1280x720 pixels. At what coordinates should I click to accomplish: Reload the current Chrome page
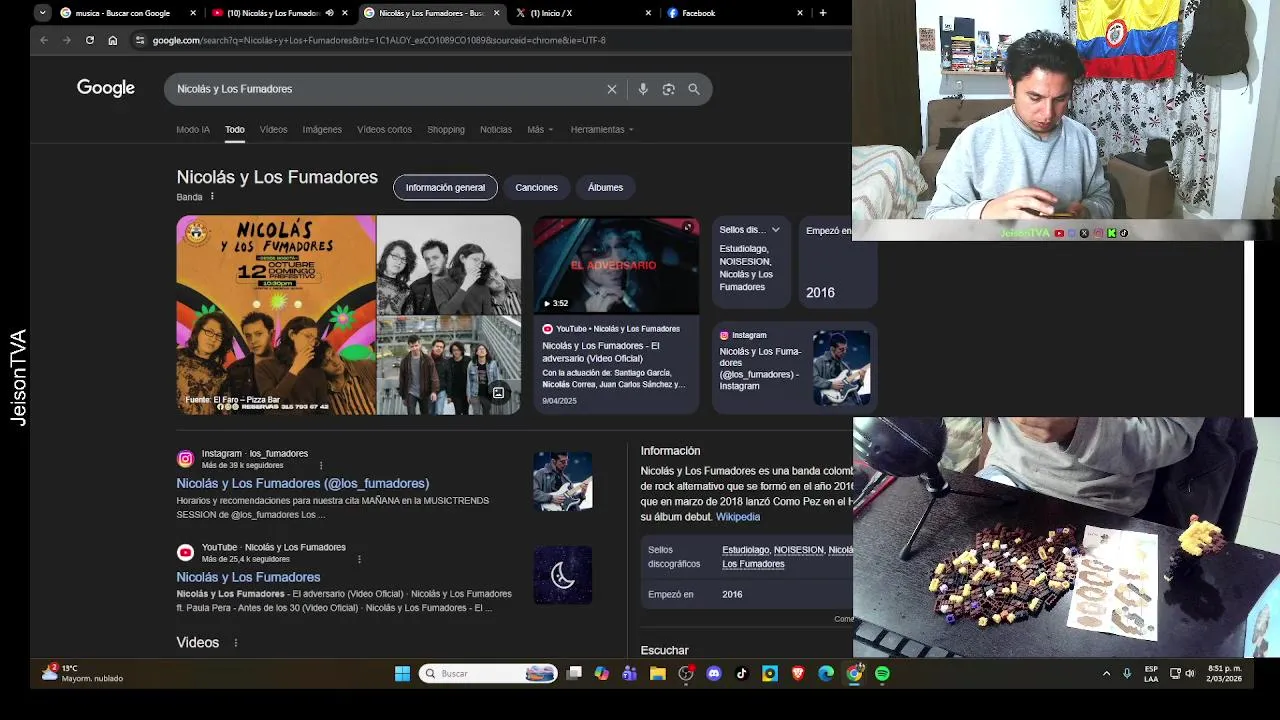[x=90, y=40]
